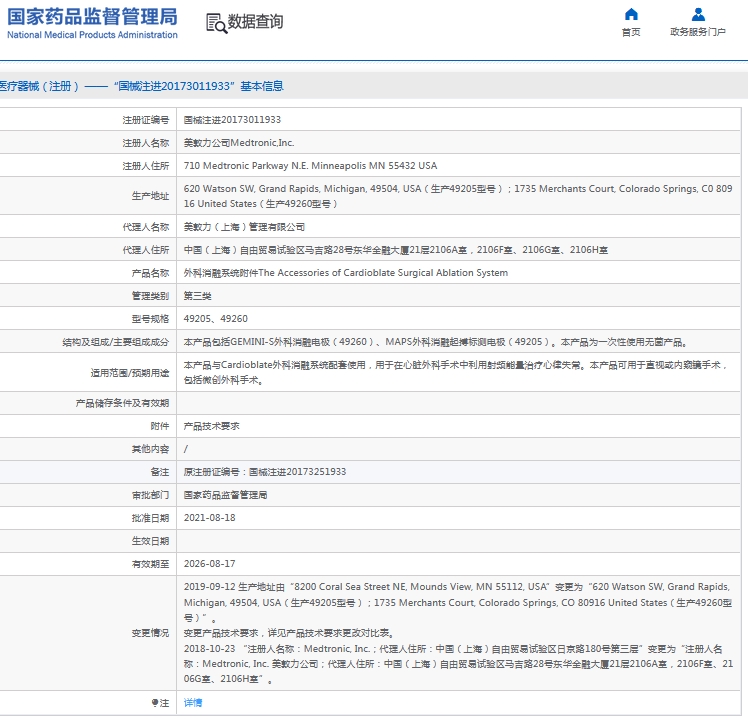This screenshot has width=748, height=719.
Task: Click the composition text mentioning GEMINI-S
Action: [436, 342]
